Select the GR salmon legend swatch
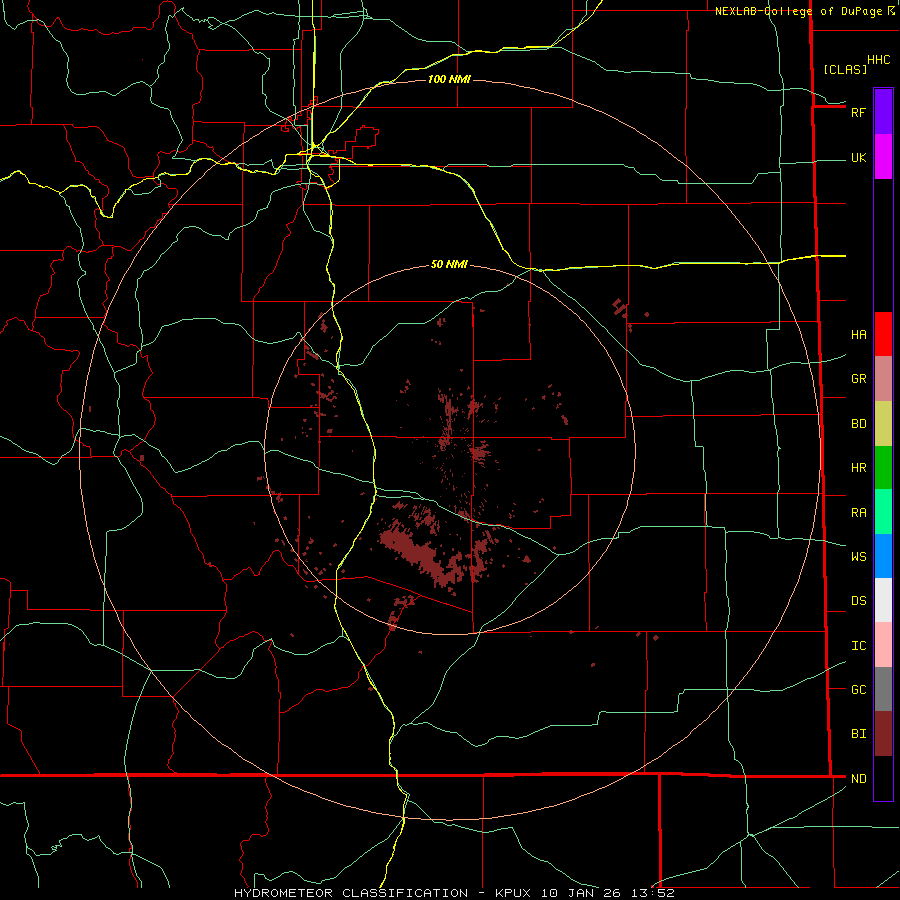This screenshot has height=900, width=900. [883, 379]
